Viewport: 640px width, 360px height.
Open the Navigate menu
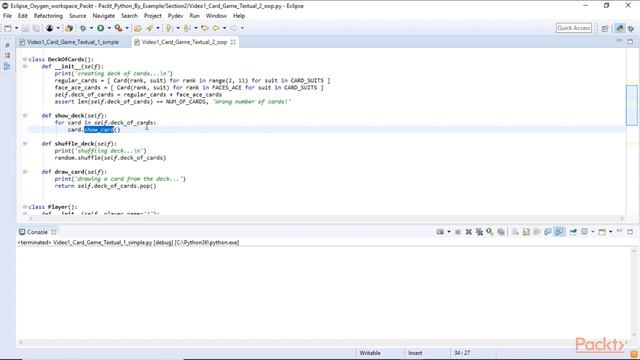tap(104, 16)
